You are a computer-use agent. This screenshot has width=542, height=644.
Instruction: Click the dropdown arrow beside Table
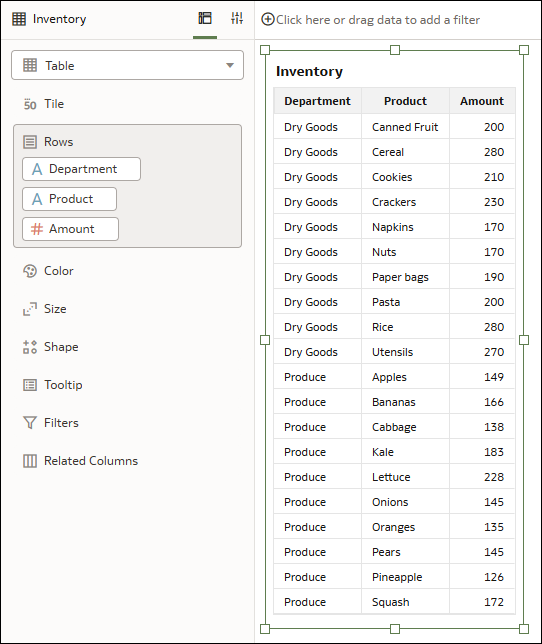[230, 65]
